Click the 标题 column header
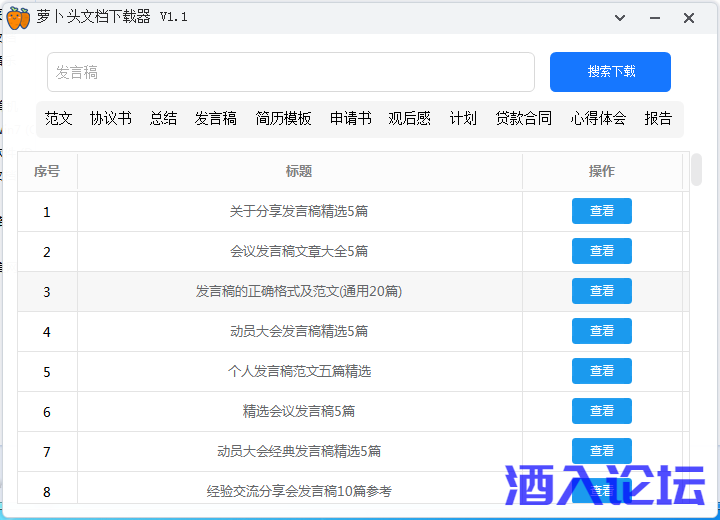Image resolution: width=720 pixels, height=520 pixels. (298, 171)
